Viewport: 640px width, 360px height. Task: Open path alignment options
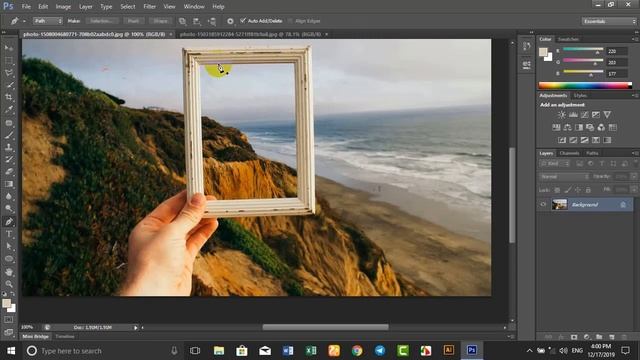pyautogui.click(x=197, y=21)
